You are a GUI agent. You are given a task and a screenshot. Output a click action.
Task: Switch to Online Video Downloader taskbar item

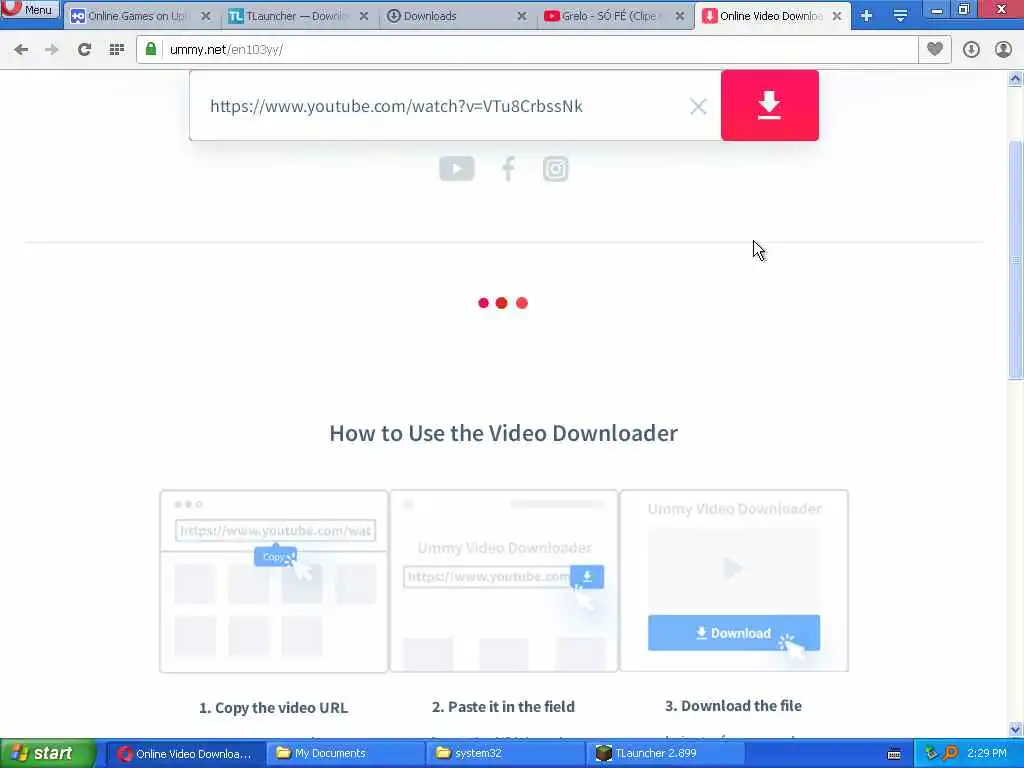click(185, 754)
